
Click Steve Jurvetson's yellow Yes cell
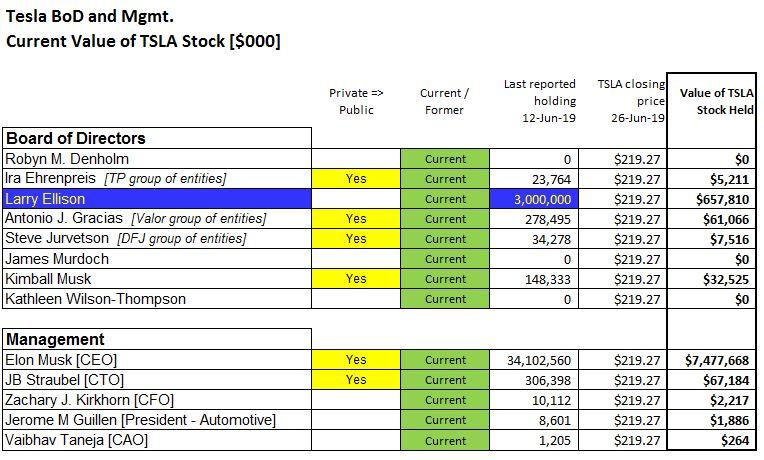point(356,239)
